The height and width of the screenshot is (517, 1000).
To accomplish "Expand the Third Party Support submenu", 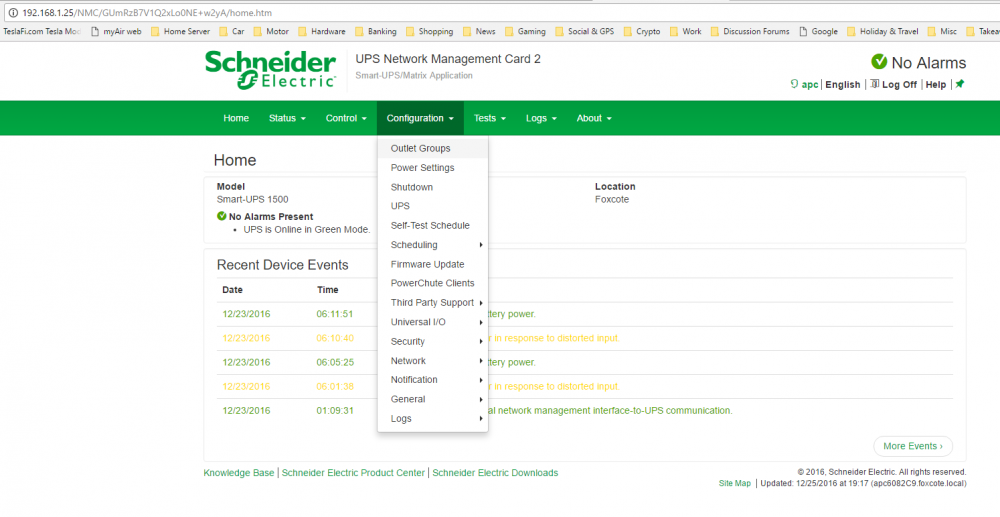I will click(433, 302).
